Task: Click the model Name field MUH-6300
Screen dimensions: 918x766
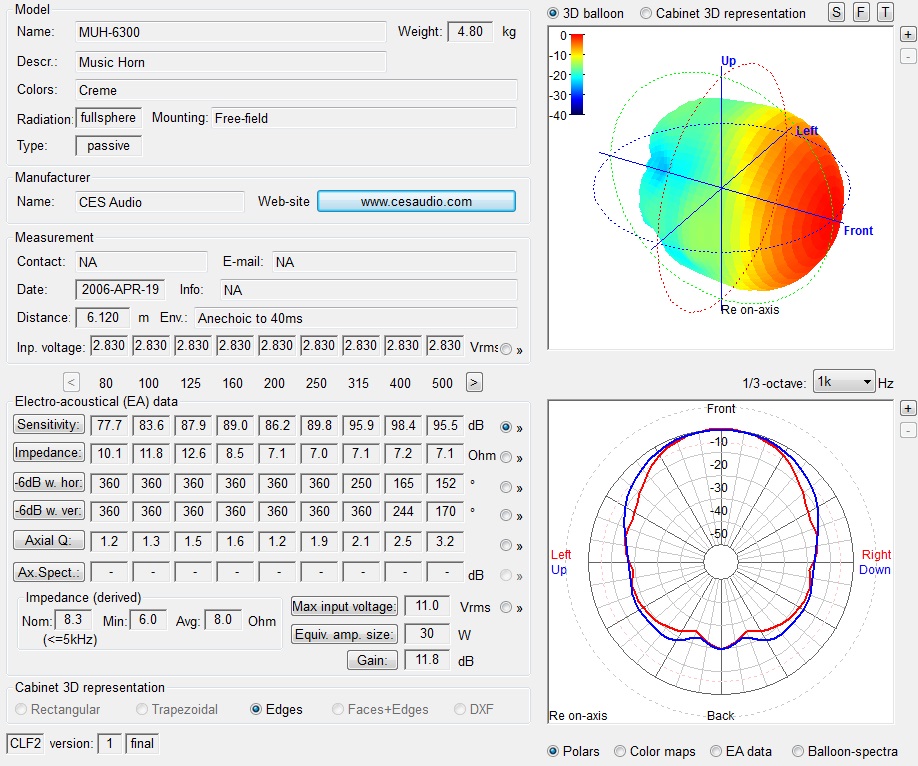Action: click(x=230, y=32)
